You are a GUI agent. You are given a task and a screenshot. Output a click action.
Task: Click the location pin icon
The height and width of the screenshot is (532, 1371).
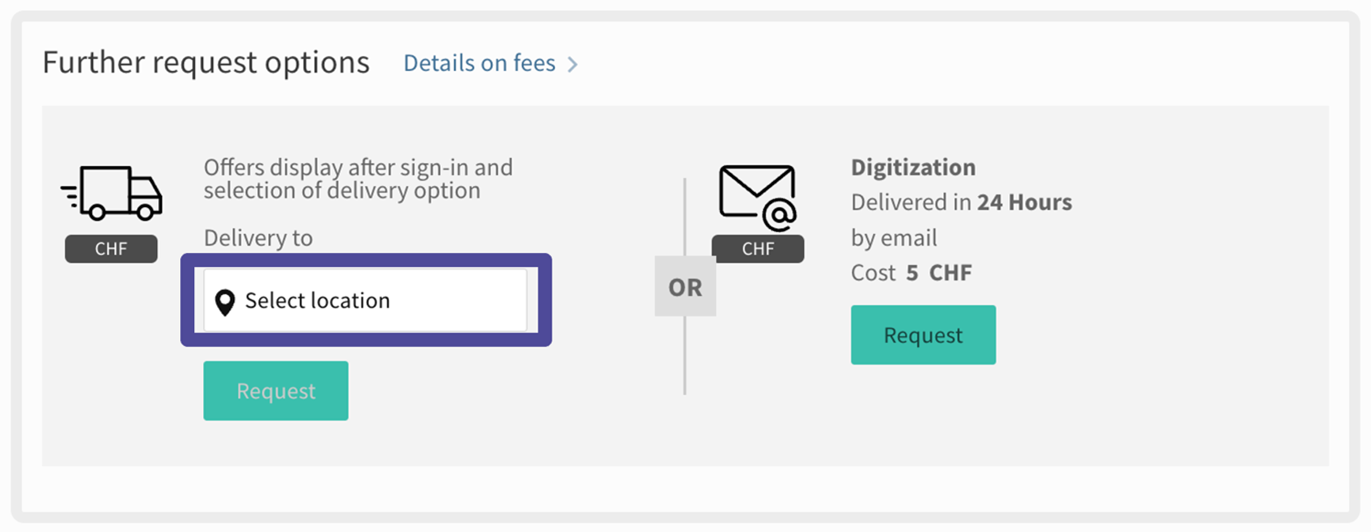coord(225,302)
